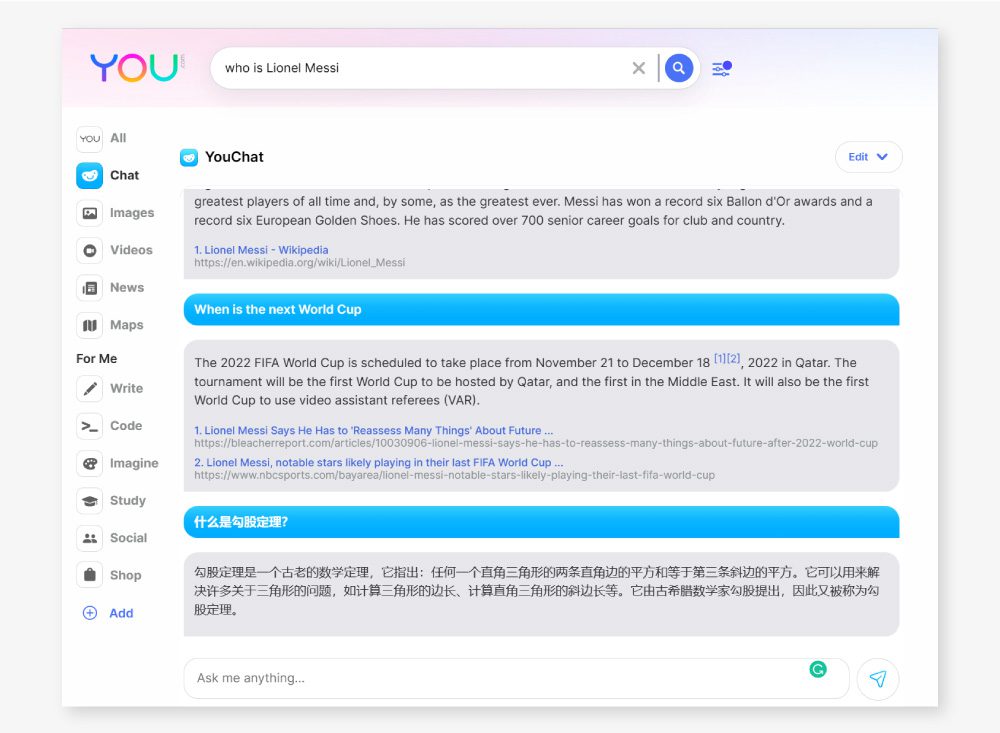The width and height of the screenshot is (1000, 733).
Task: Open search preferences with the sliders icon
Action: coord(721,68)
